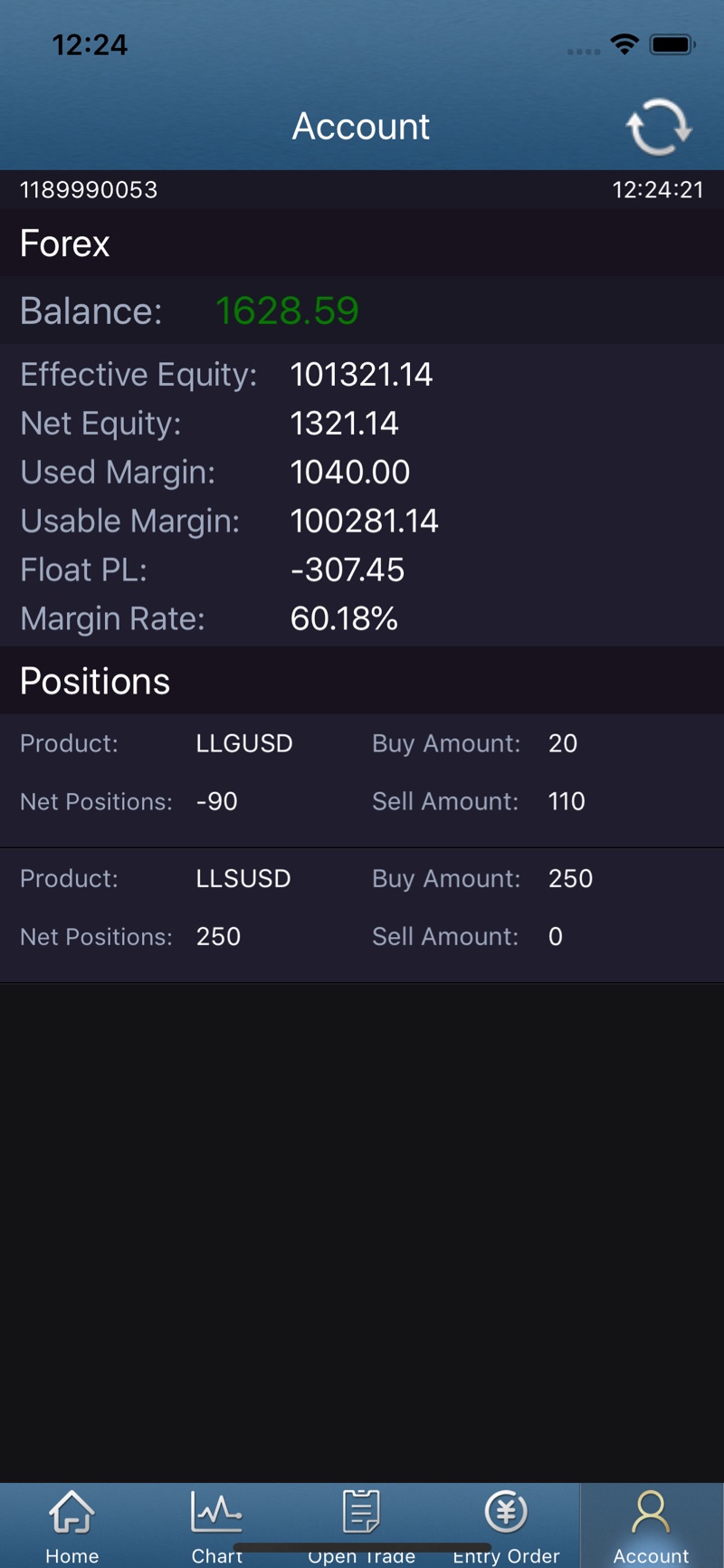Viewport: 724px width, 1568px height.
Task: Select the LLGUSD position row
Action: click(x=362, y=780)
